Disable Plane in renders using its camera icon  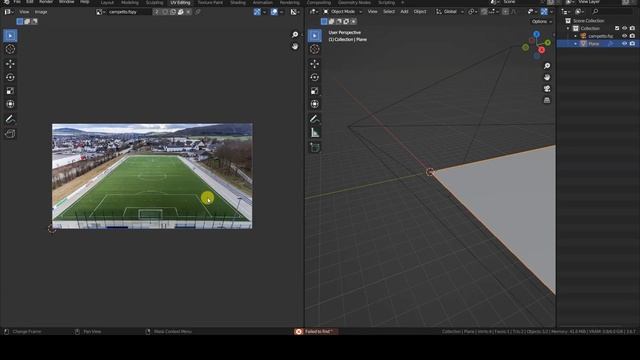click(632, 44)
